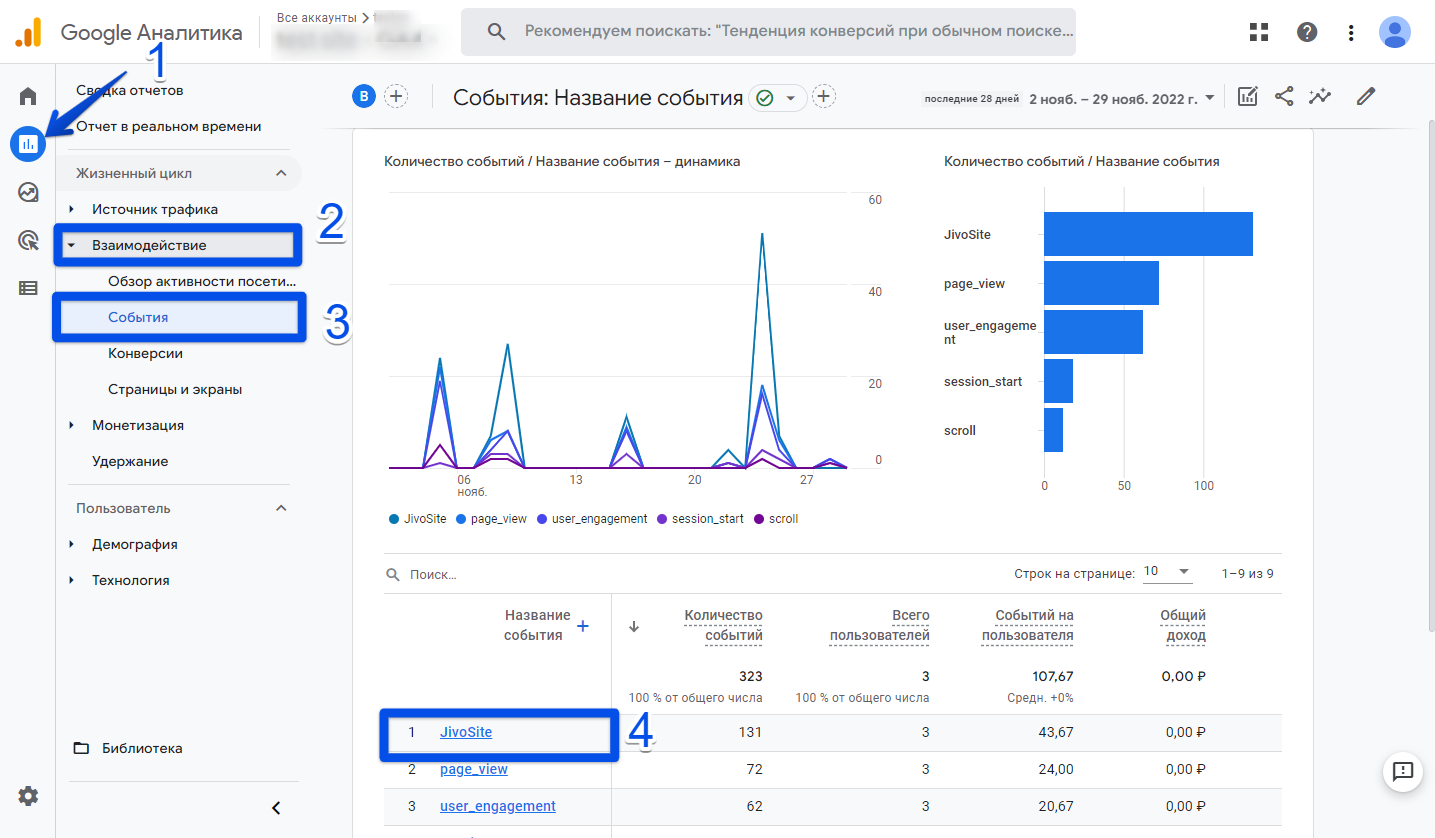Open Отчет в реальном времени
Screen dimensions: 1435x838
point(169,126)
